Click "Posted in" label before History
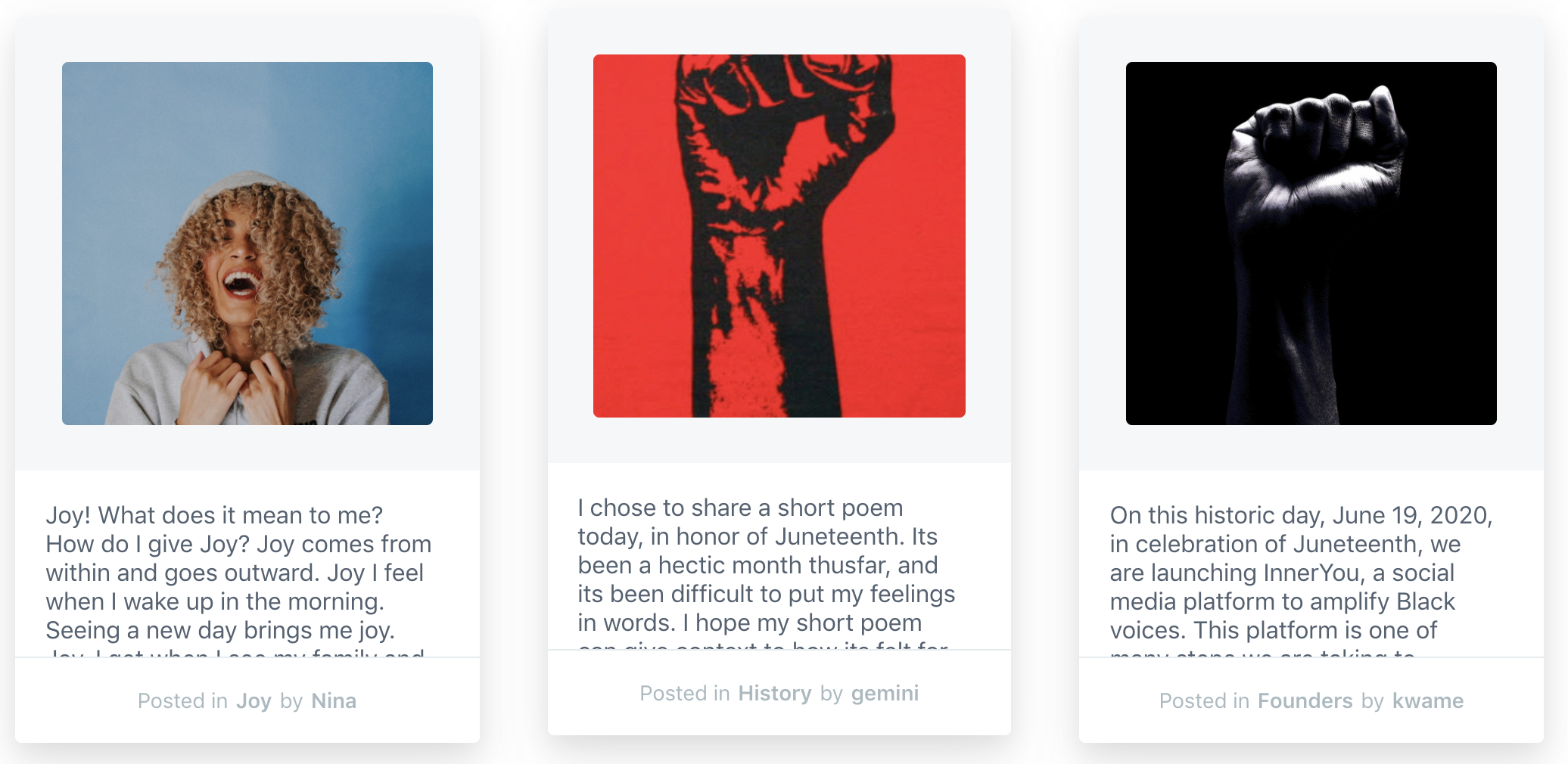 685,694
